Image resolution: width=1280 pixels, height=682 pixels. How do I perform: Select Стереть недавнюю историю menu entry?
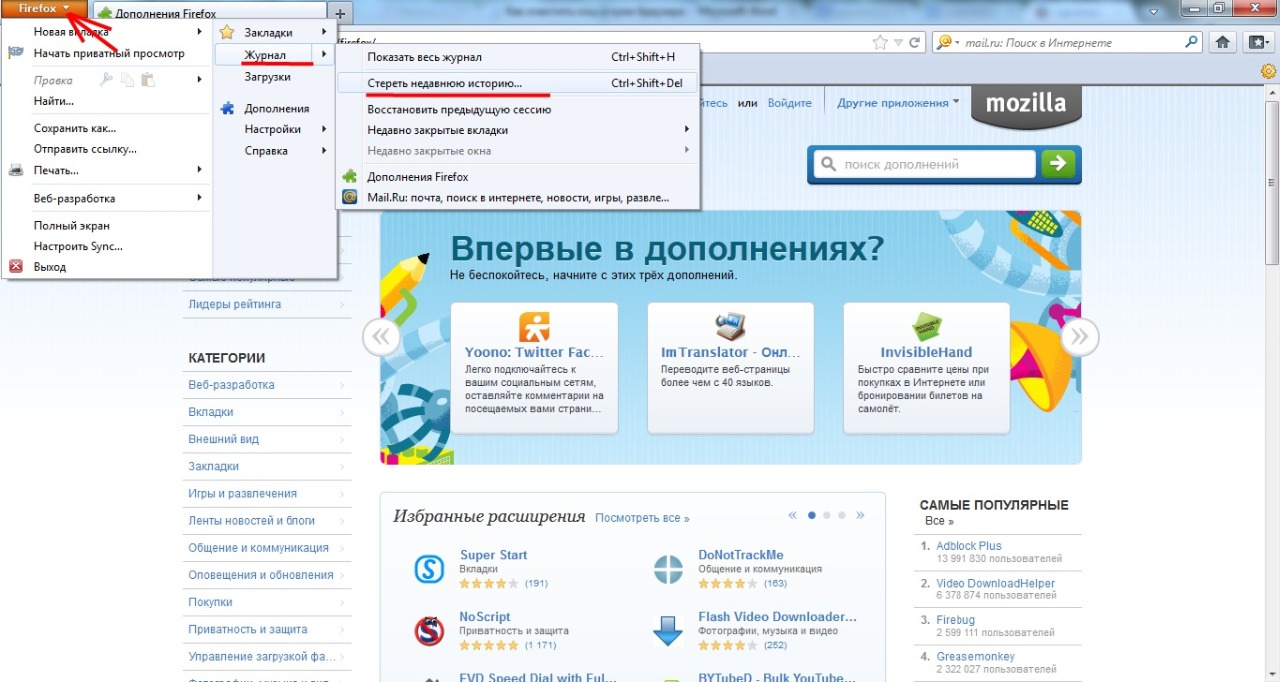coord(444,83)
